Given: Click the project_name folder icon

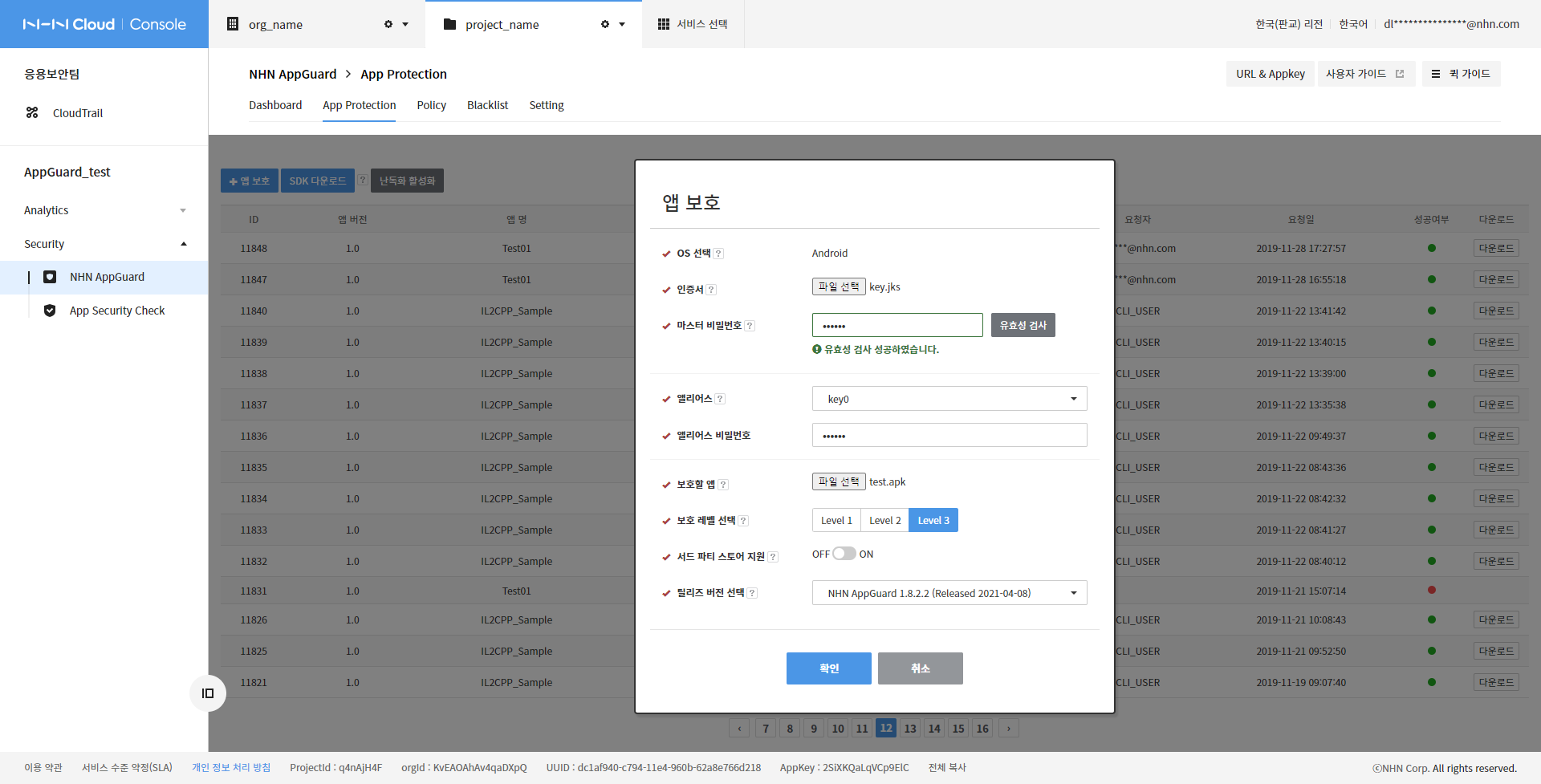Looking at the screenshot, I should tap(449, 24).
